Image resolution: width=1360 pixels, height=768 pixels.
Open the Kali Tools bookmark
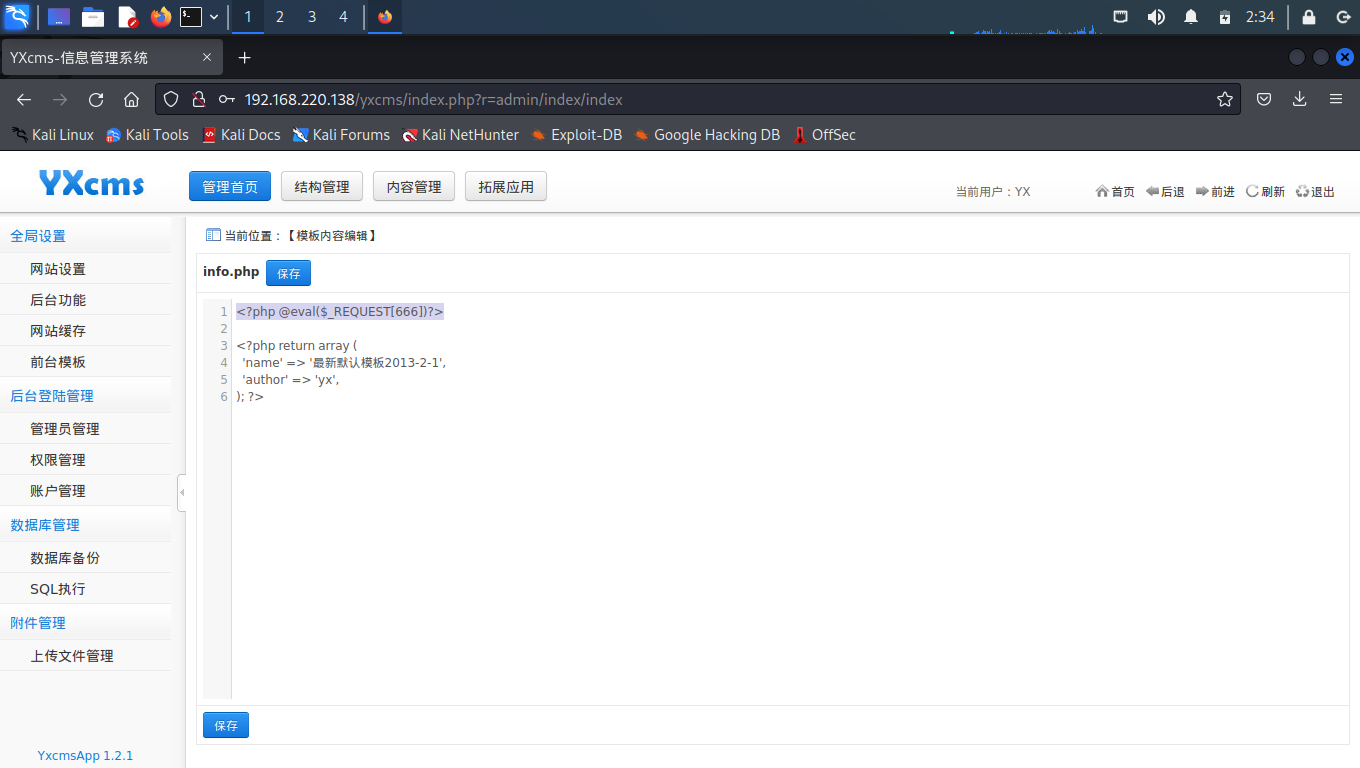coord(148,135)
